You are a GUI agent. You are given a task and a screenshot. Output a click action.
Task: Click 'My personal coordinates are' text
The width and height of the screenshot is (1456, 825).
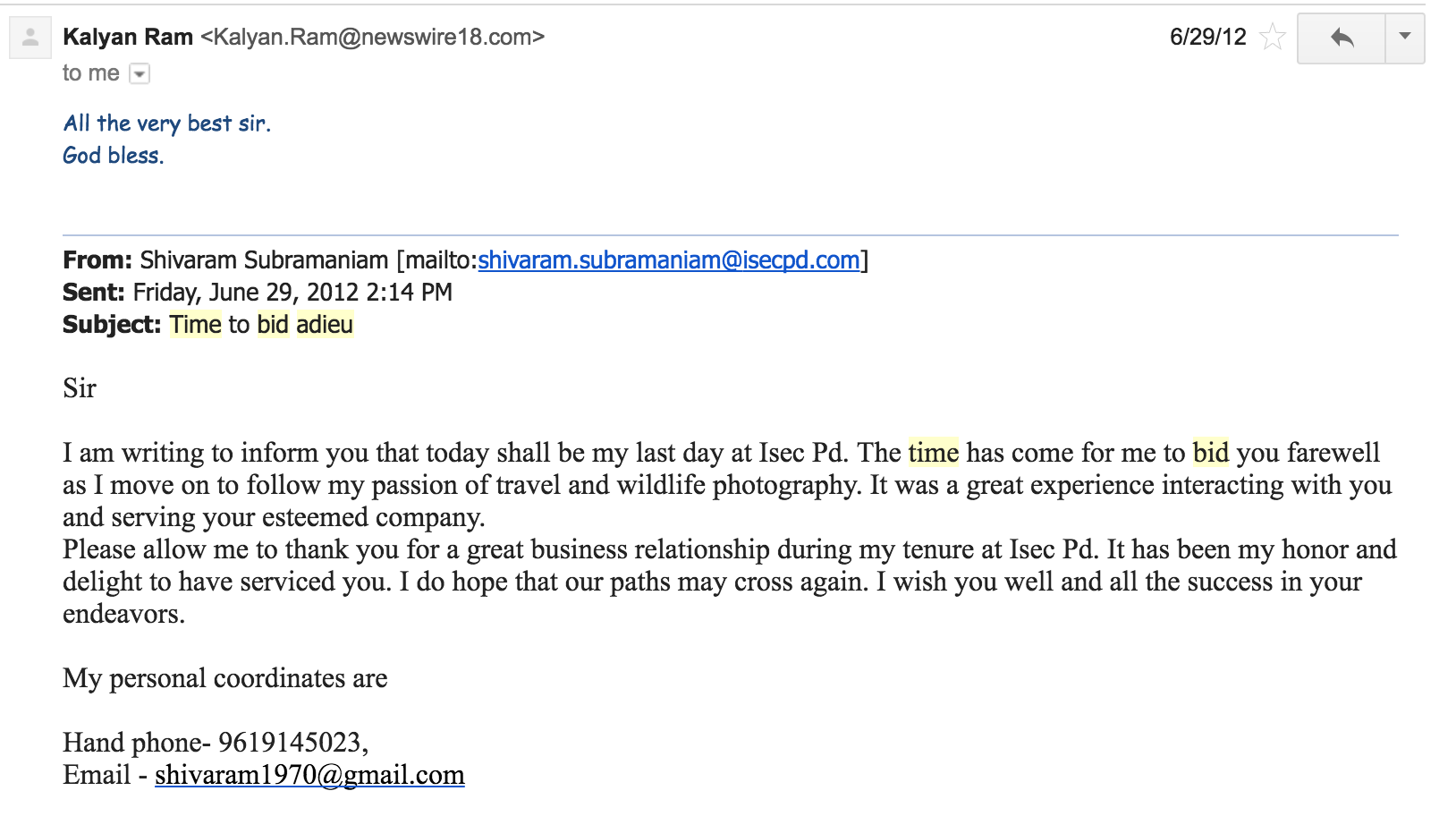pos(225,679)
